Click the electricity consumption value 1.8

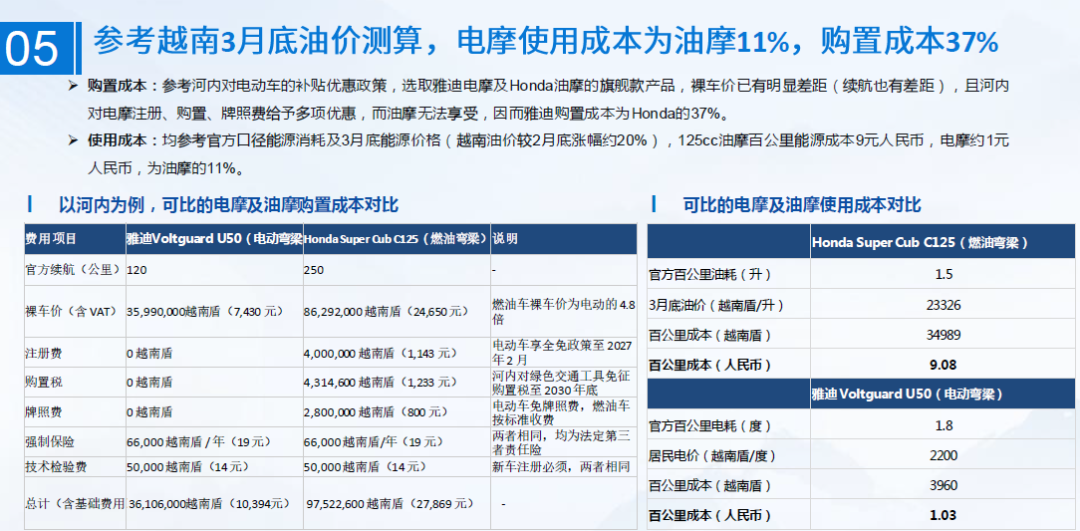click(944, 425)
